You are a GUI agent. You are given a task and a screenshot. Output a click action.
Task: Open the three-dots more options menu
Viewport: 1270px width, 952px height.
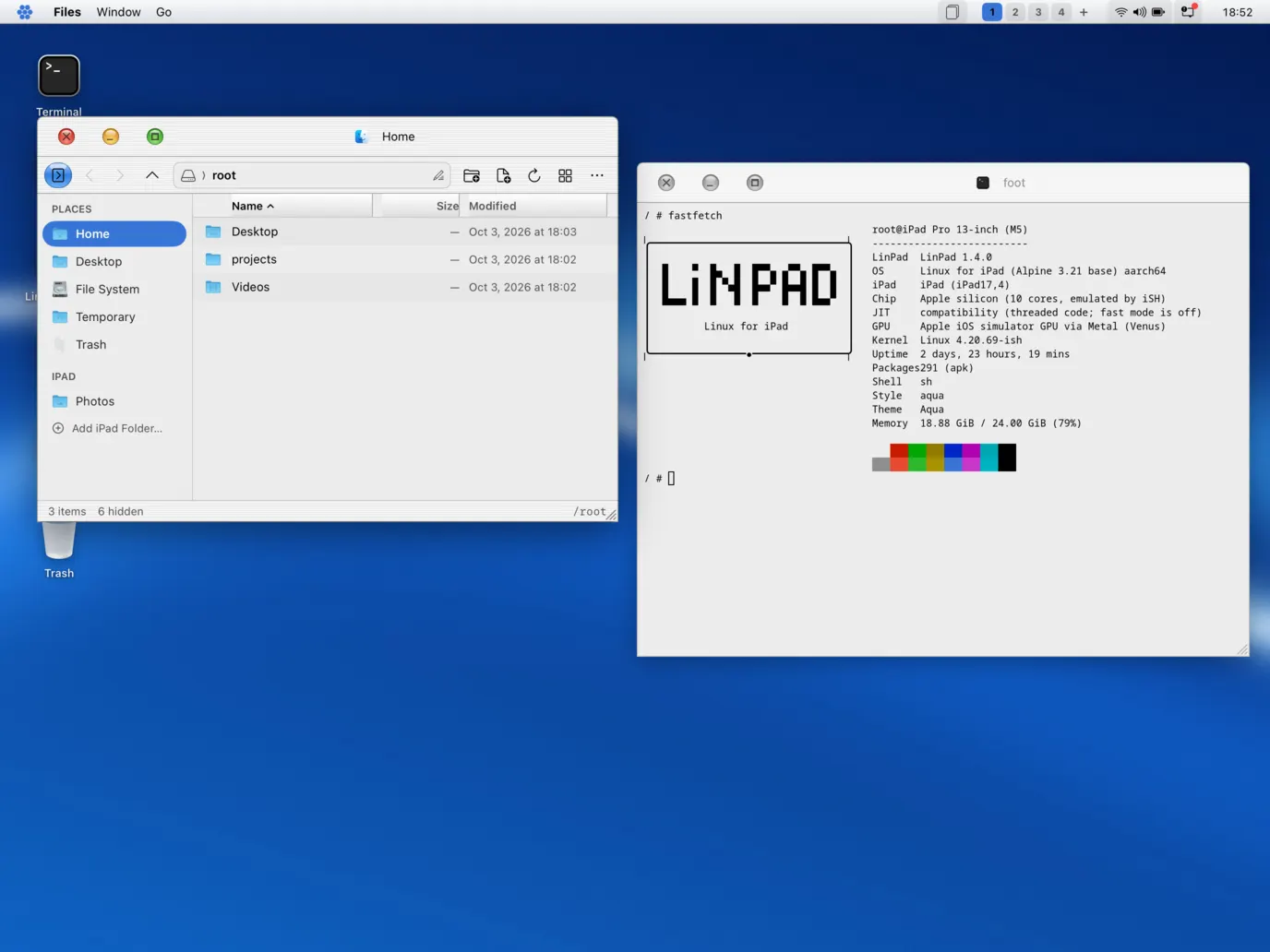[x=597, y=175]
